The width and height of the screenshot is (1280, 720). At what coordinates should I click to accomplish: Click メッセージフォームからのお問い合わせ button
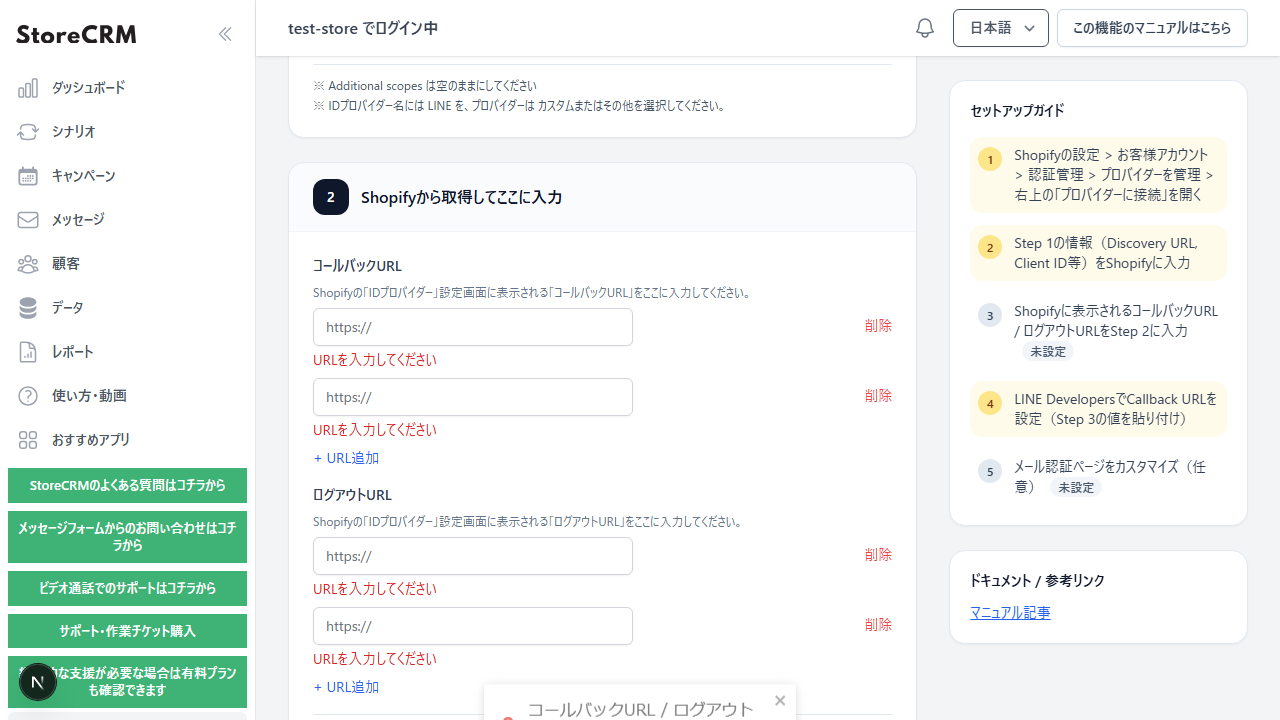coord(127,537)
